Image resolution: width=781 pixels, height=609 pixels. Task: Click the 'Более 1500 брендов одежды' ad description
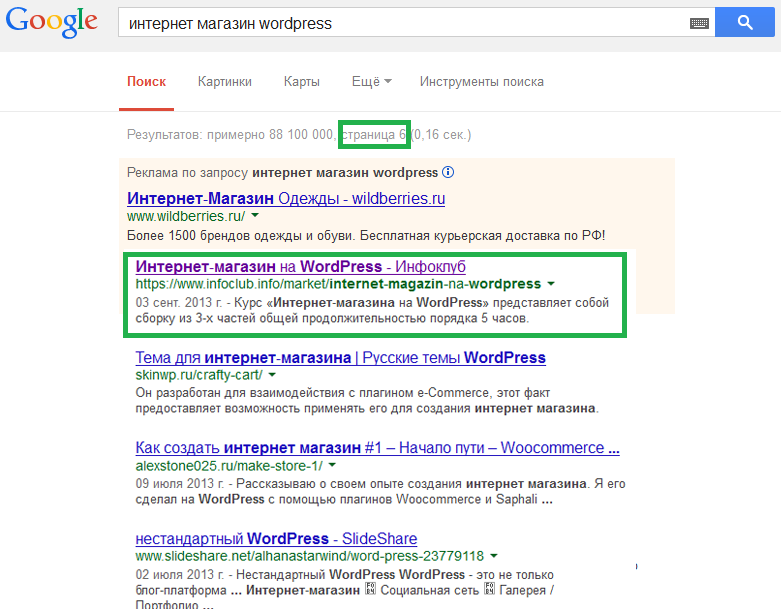point(366,236)
